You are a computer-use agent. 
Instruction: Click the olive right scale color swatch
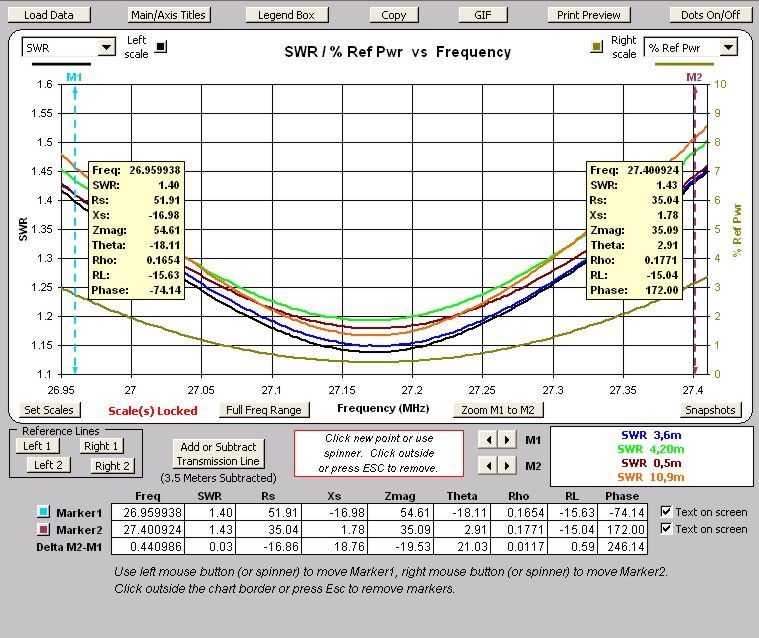[597, 47]
